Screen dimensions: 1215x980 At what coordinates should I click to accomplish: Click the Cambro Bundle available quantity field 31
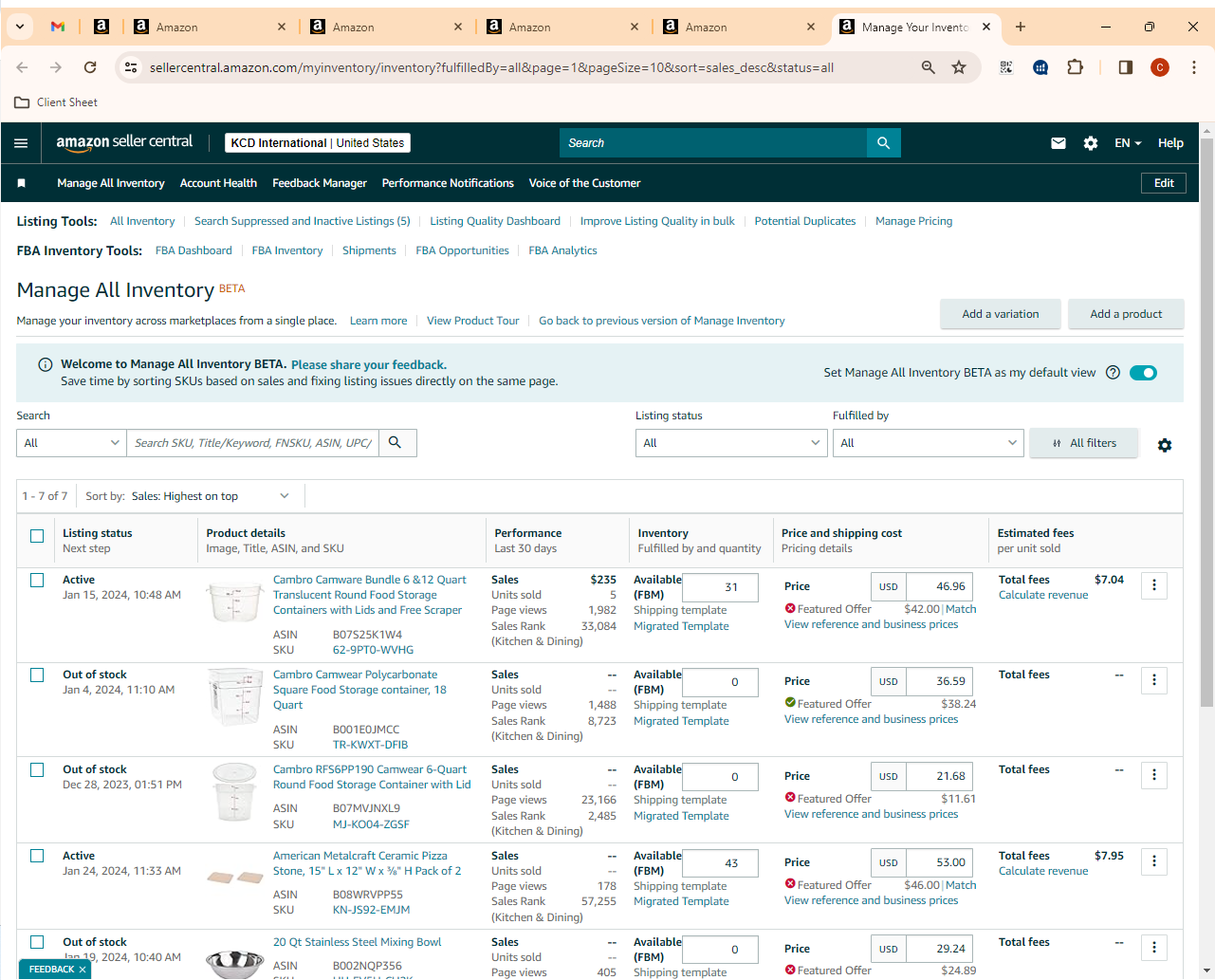[x=720, y=587]
